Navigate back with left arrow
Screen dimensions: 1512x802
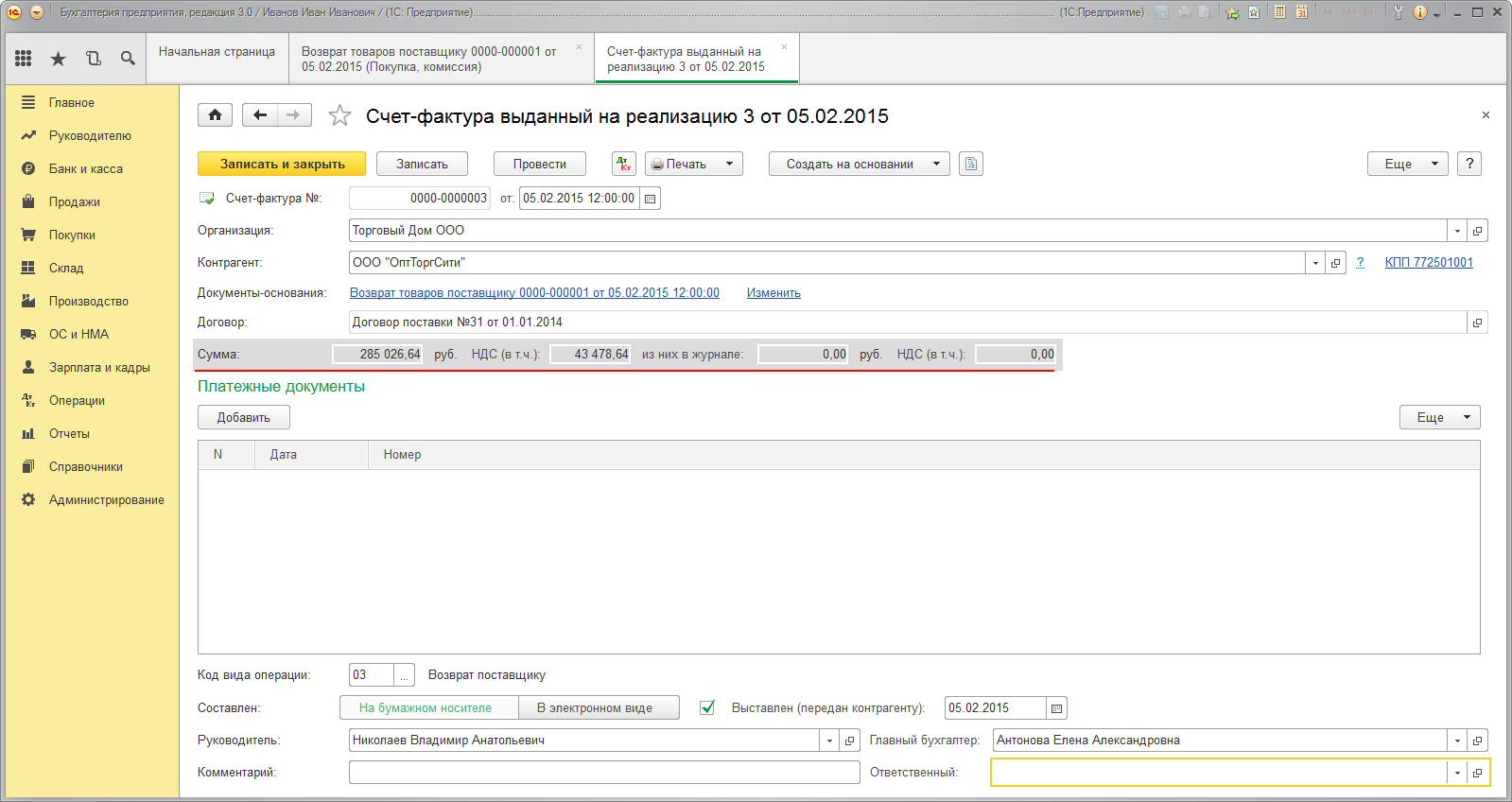point(259,115)
